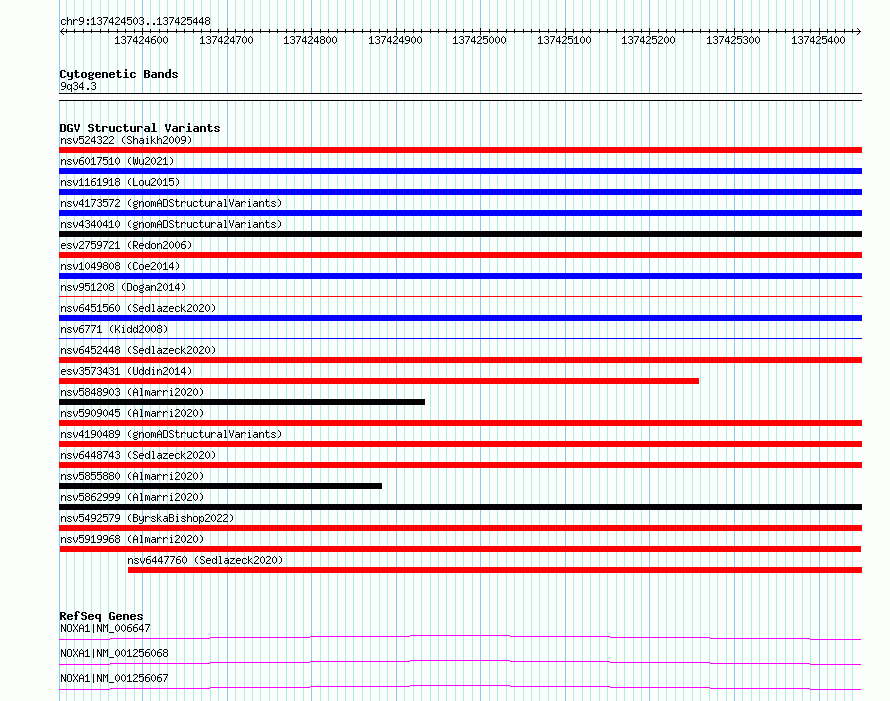Click magenta gene line for NM_001256067
The height and width of the screenshot is (701, 890).
[460, 688]
